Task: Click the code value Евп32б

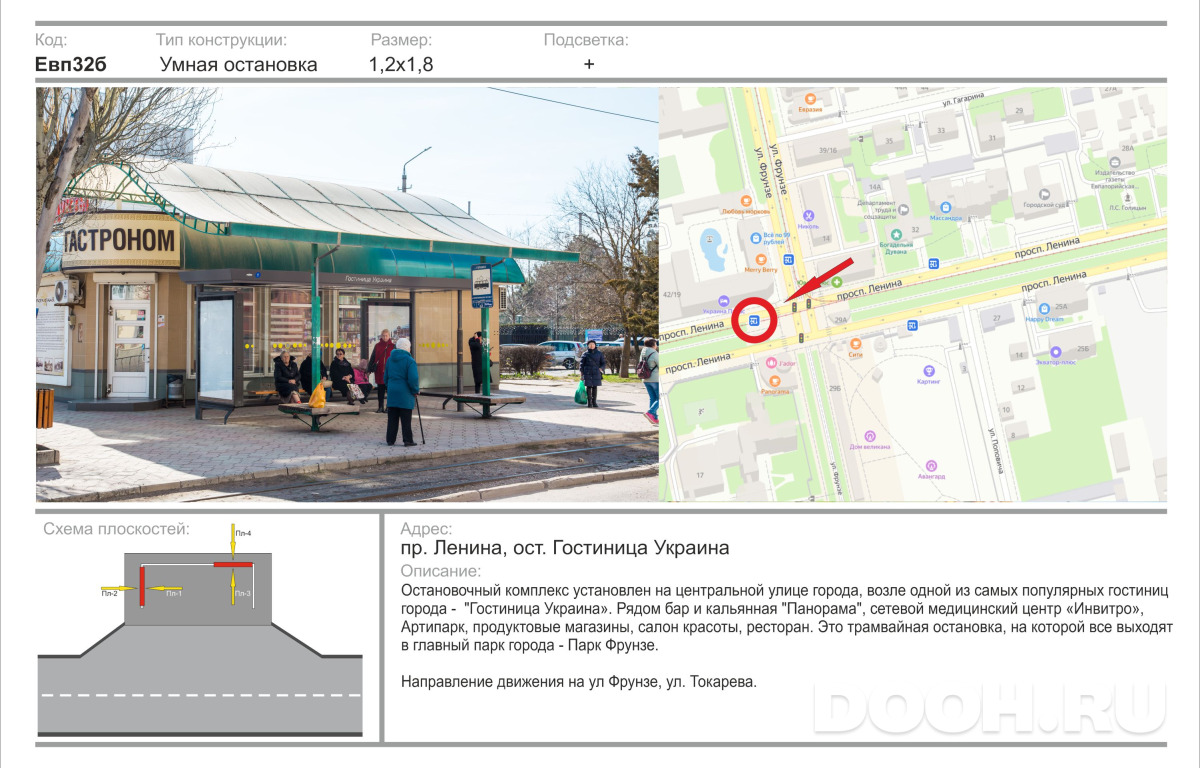Action: tap(71, 65)
